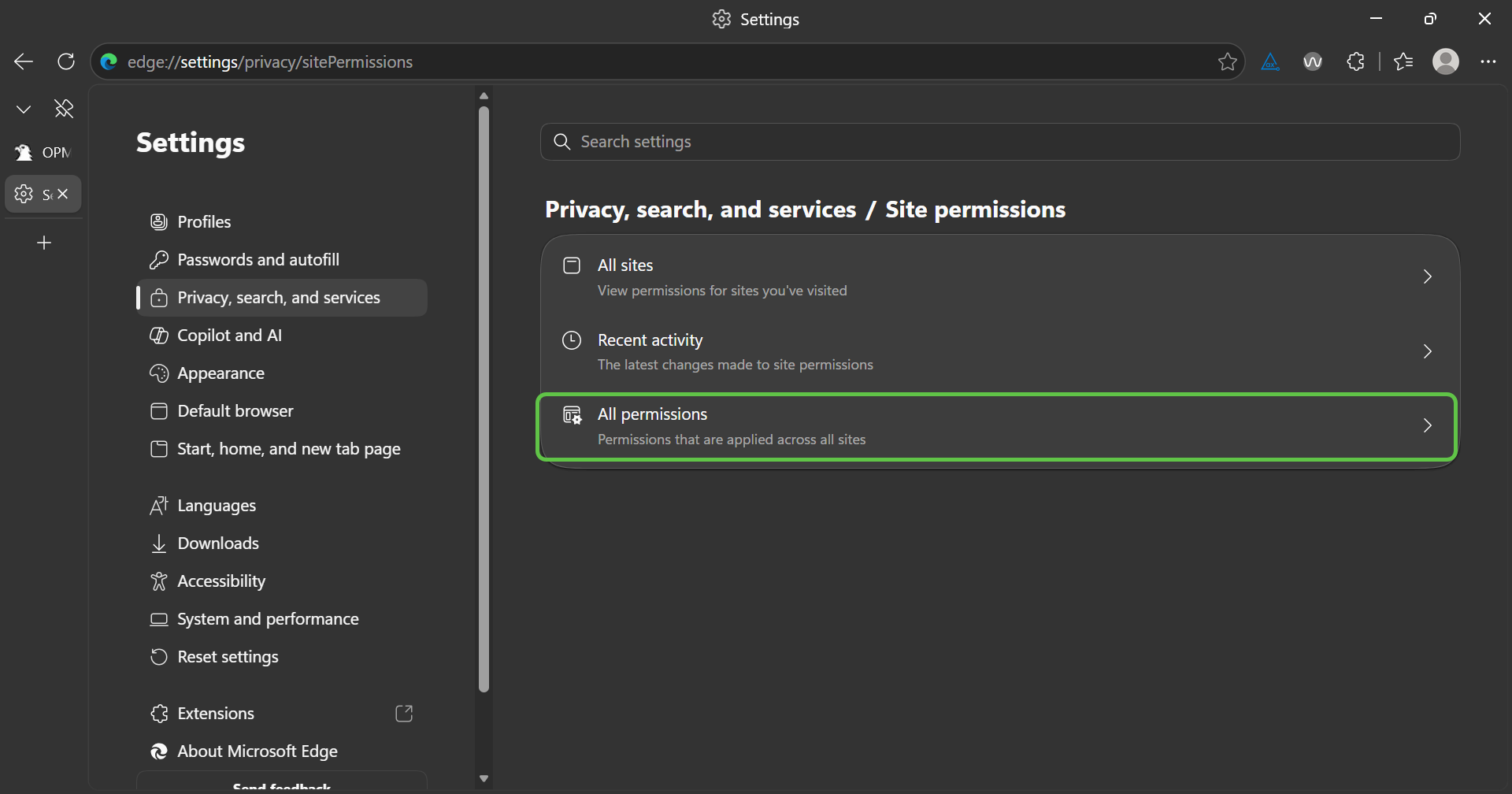Expand All permissions with its chevron
The width and height of the screenshot is (1512, 794).
(1427, 426)
